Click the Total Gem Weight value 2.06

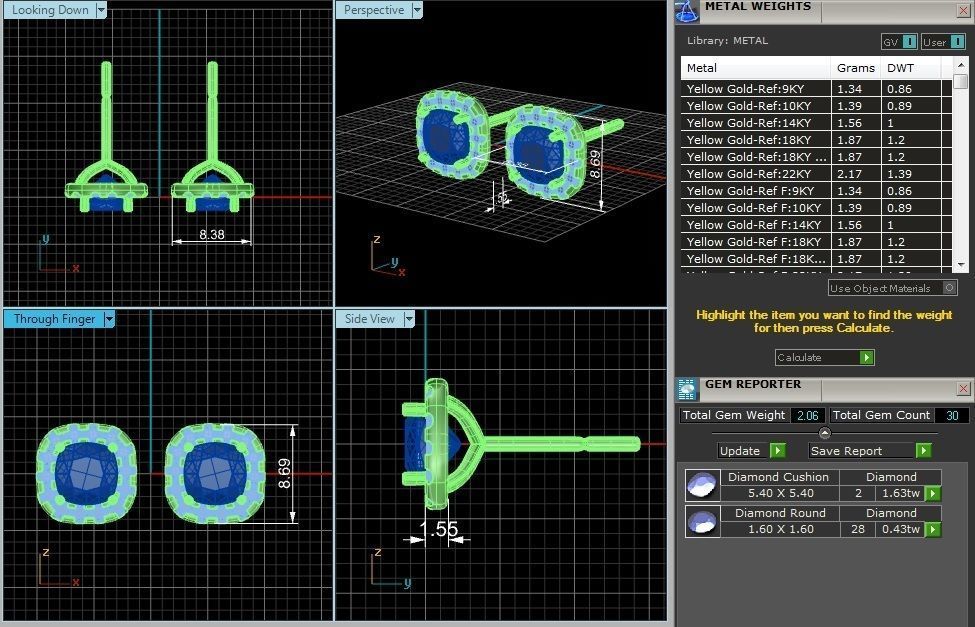pyautogui.click(x=808, y=416)
